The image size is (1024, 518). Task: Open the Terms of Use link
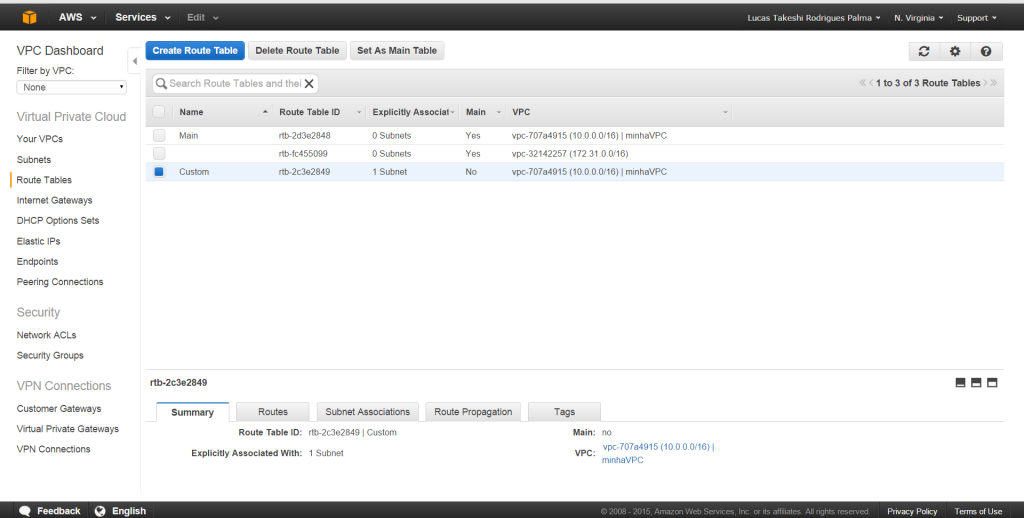978,511
